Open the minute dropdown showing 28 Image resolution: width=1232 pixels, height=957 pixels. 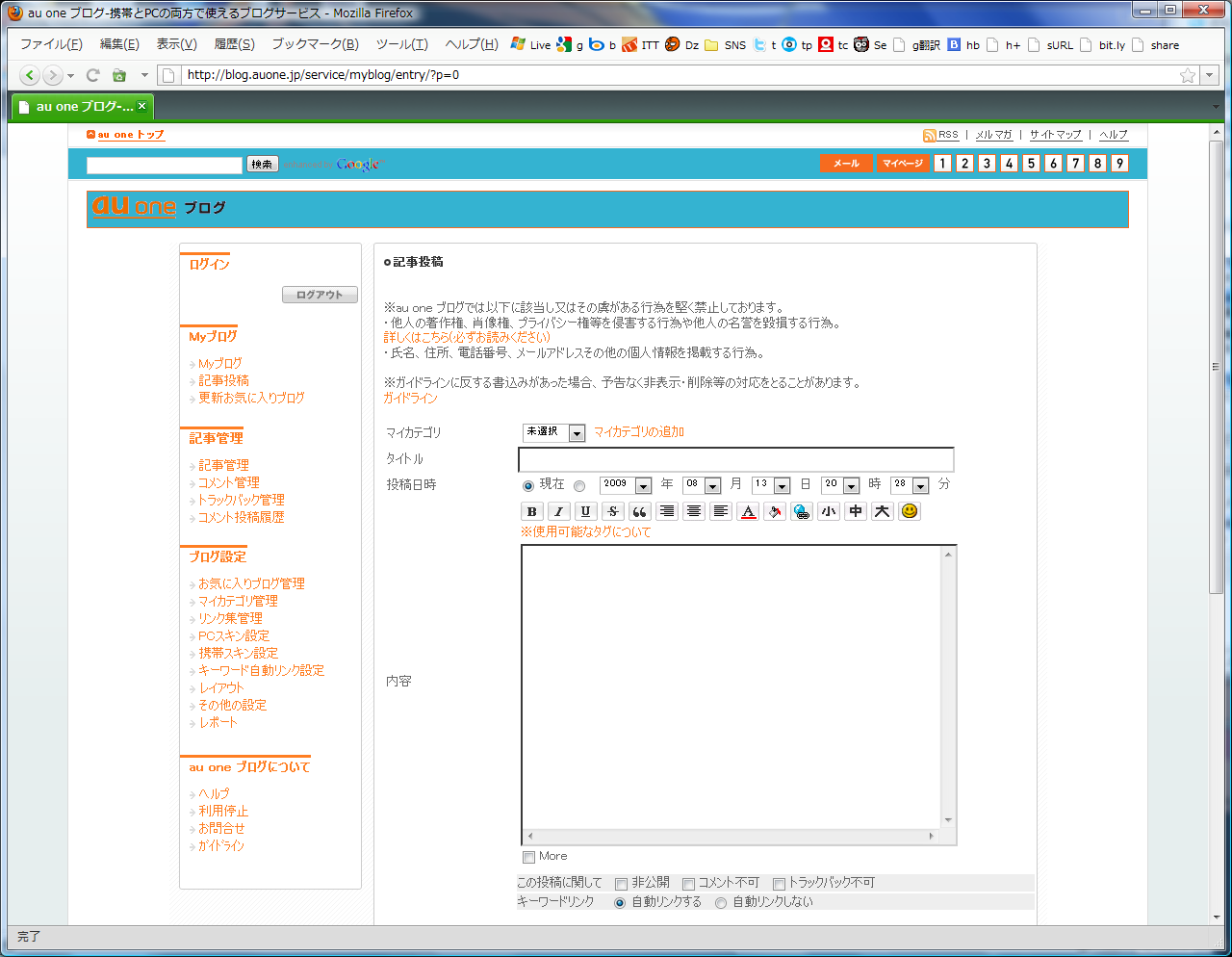point(910,485)
